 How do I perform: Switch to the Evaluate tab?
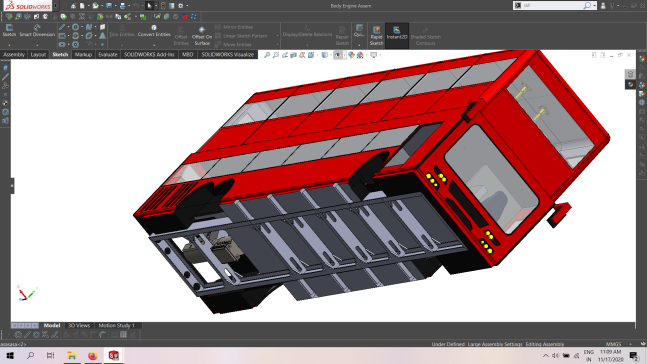108,54
